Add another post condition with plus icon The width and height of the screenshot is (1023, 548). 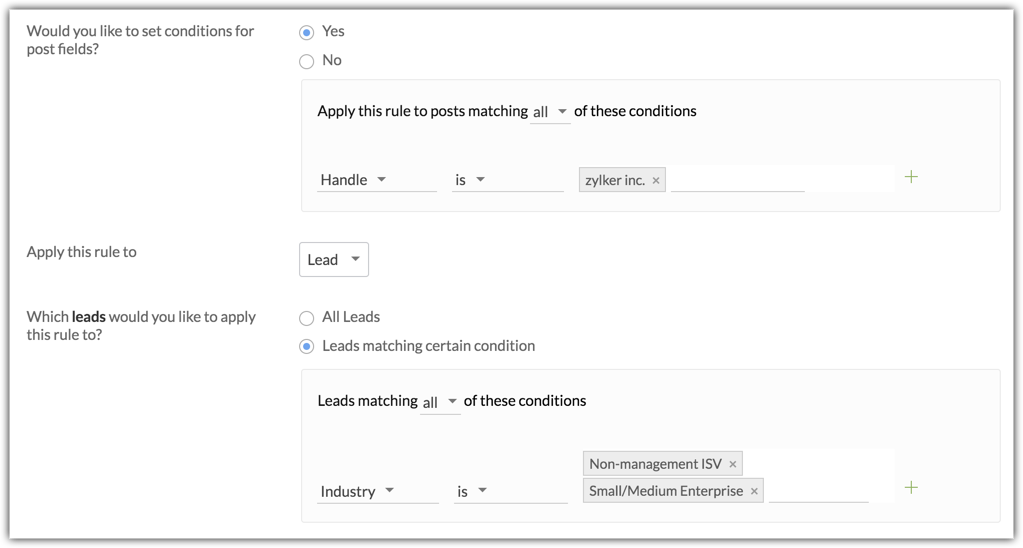click(911, 177)
